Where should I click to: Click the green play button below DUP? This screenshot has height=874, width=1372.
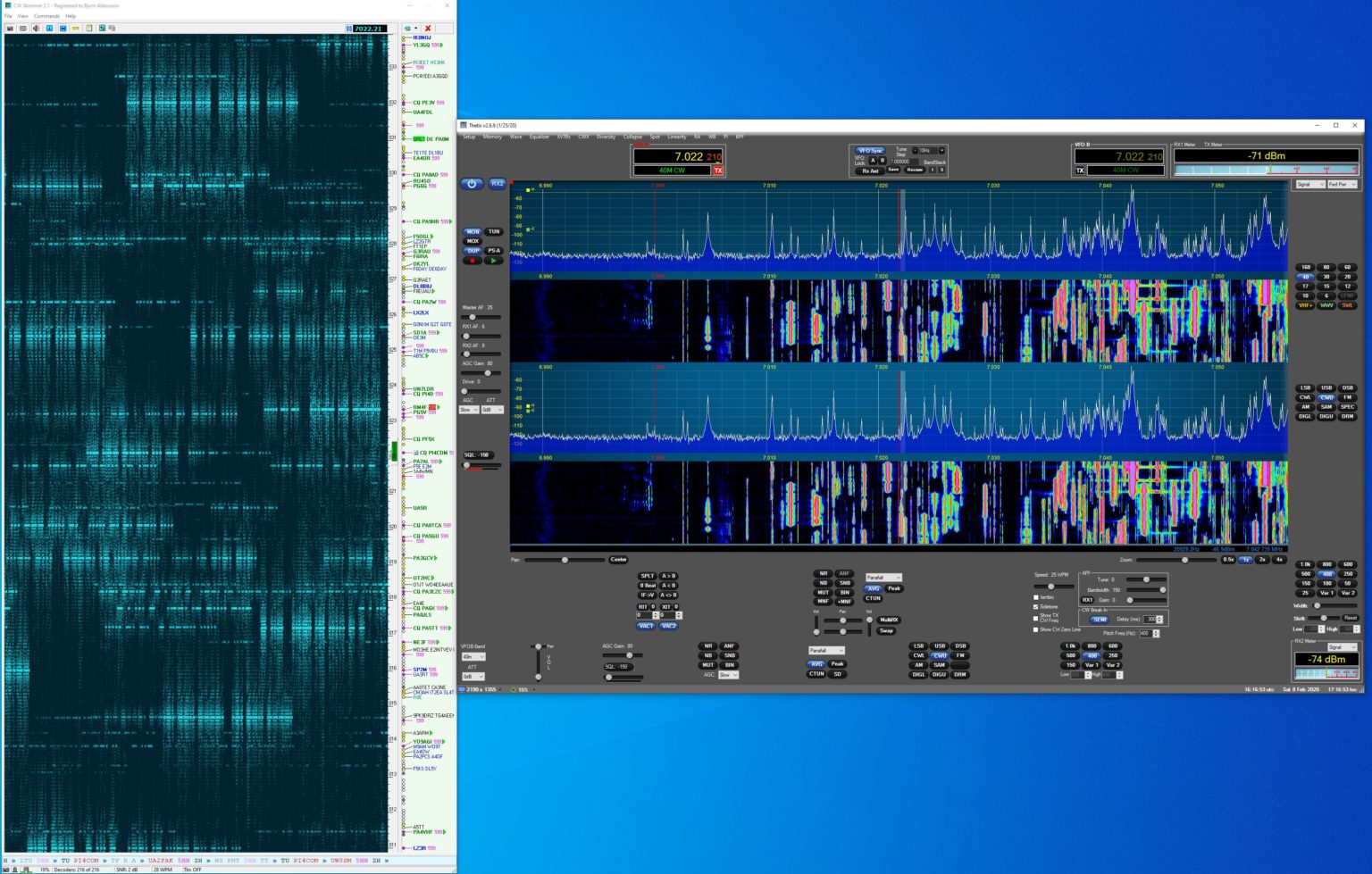[493, 261]
